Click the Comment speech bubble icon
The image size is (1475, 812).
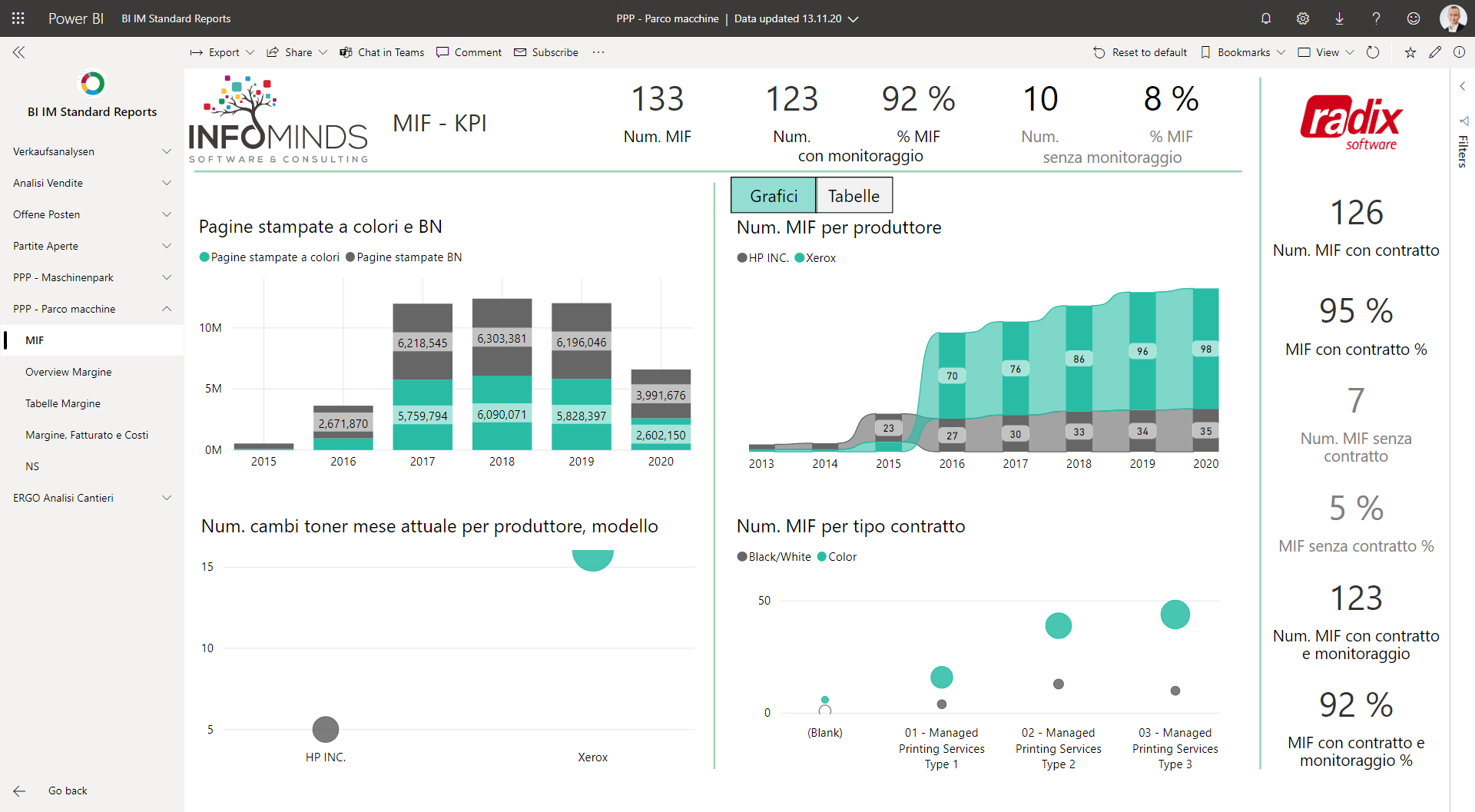(442, 52)
